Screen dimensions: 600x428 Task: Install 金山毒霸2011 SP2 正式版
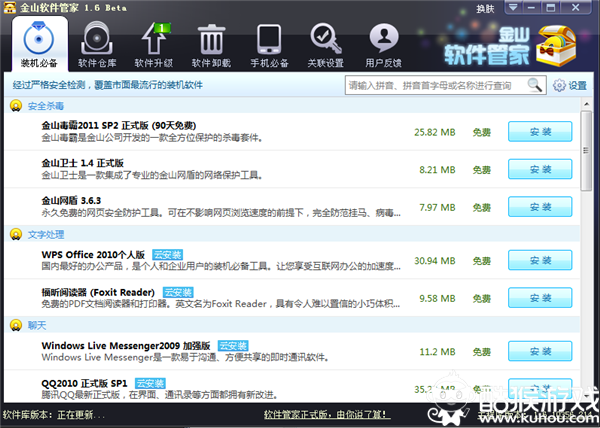click(540, 132)
